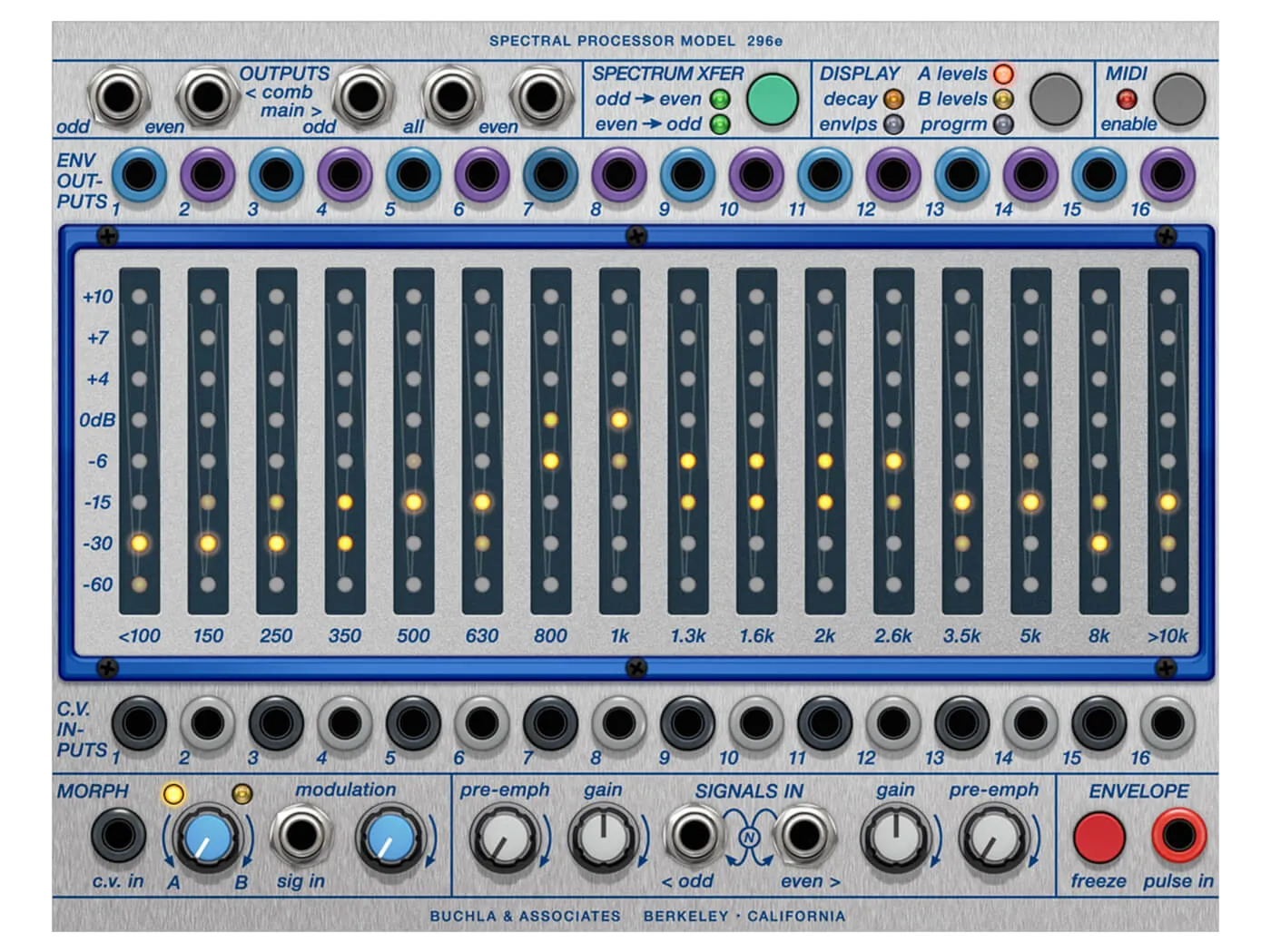Click the 500 Hz band level slider

click(413, 440)
